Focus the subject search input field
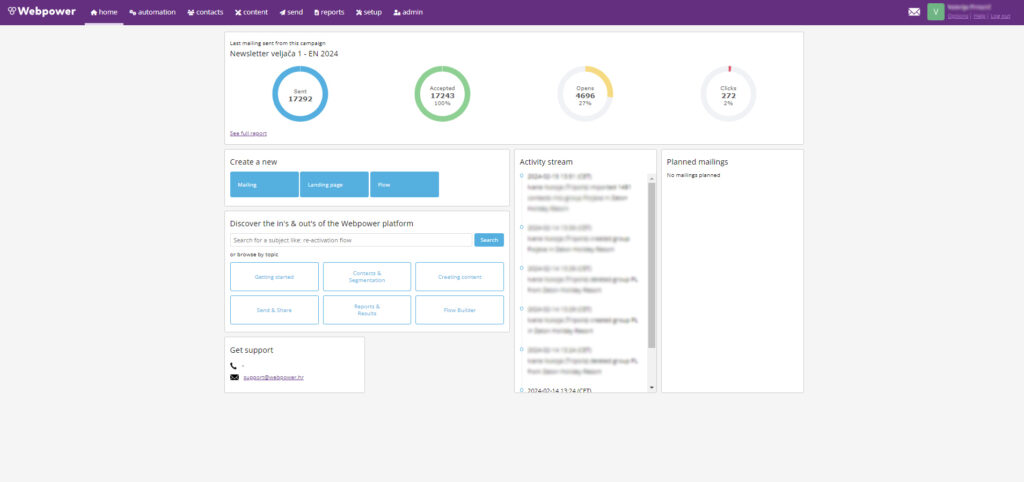This screenshot has height=482, width=1024. 350,240
